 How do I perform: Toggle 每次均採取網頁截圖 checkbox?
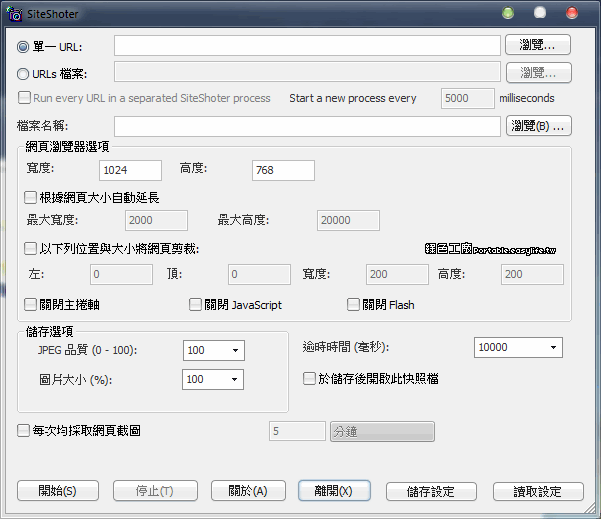tap(23, 430)
